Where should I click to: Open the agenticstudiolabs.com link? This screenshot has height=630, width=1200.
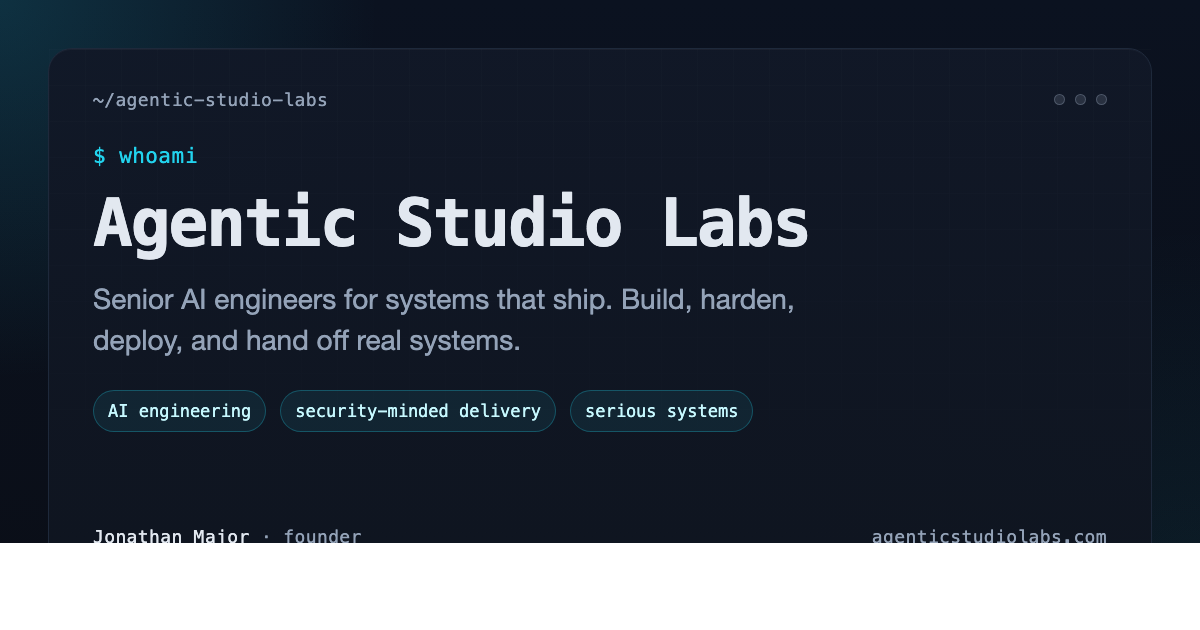tap(989, 535)
